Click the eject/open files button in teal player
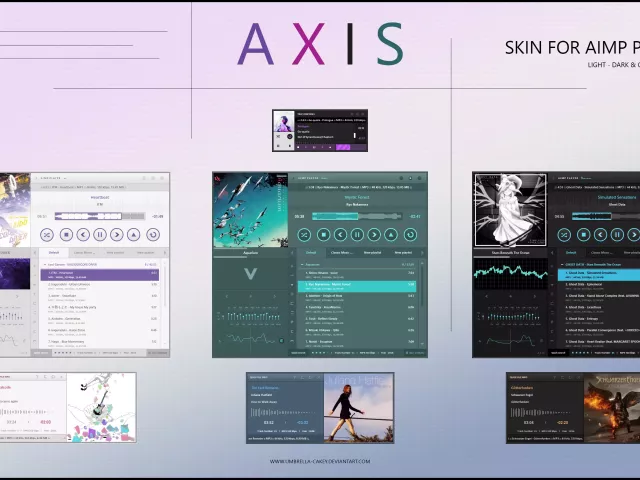640x480 pixels. [x=391, y=235]
